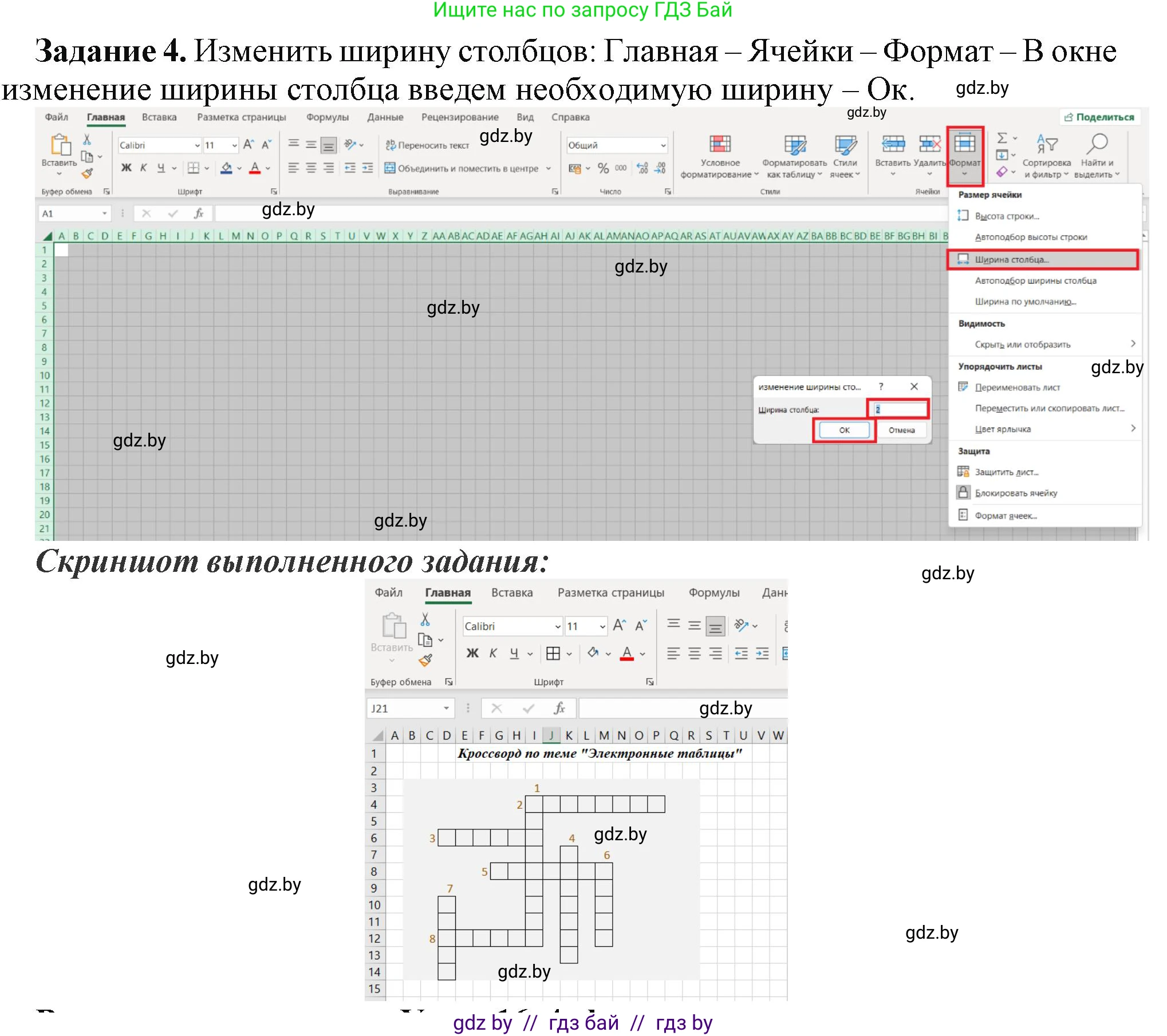Viewport: 1167px width, 1036px height.
Task: Apply underline using the Ч icon
Action: pos(161,167)
